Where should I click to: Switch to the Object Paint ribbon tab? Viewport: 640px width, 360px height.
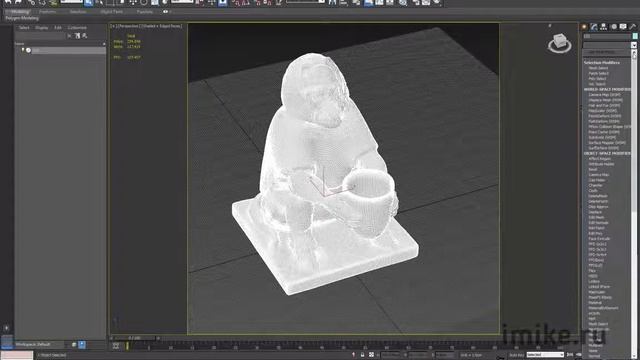coord(112,12)
